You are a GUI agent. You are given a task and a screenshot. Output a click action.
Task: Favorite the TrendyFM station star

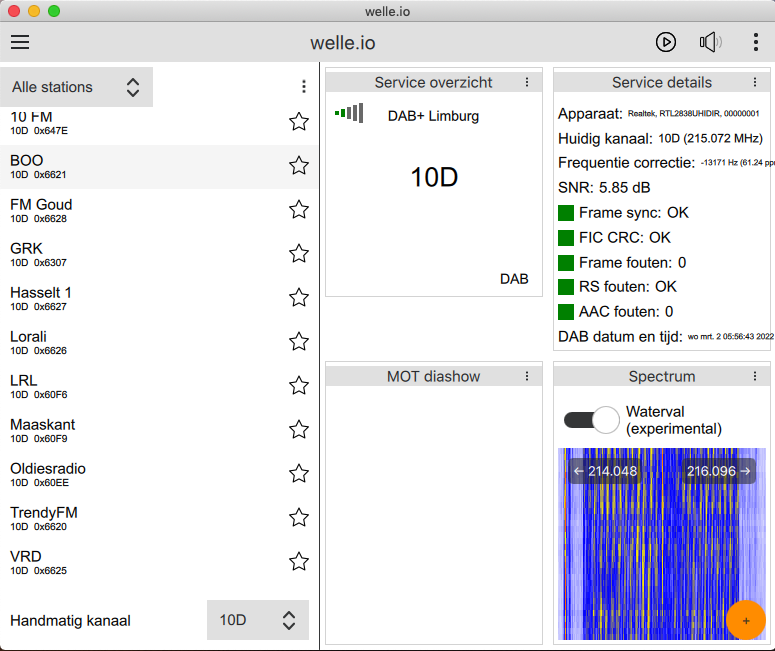(x=299, y=518)
